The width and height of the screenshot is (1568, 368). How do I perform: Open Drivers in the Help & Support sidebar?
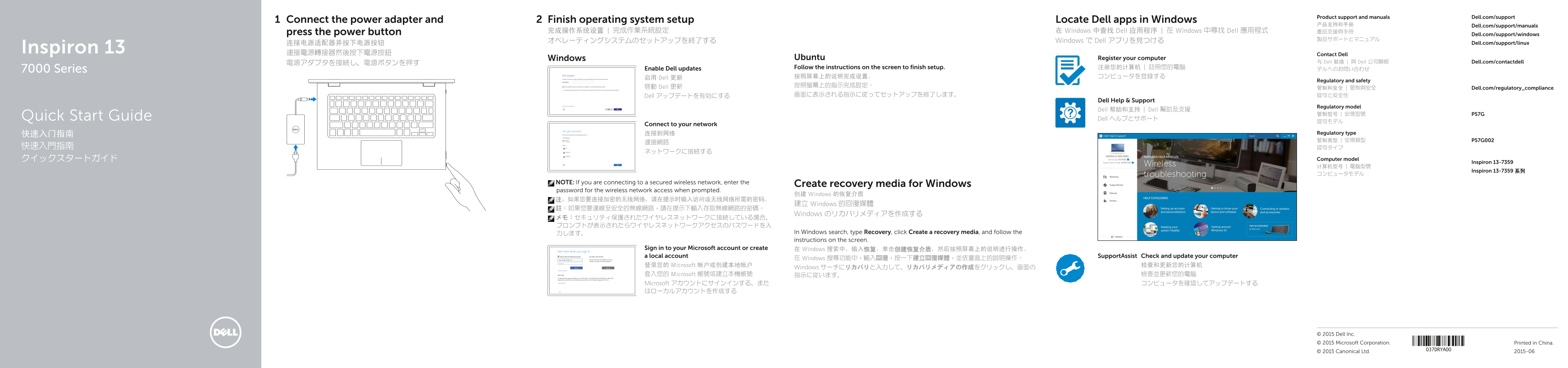point(1110,201)
